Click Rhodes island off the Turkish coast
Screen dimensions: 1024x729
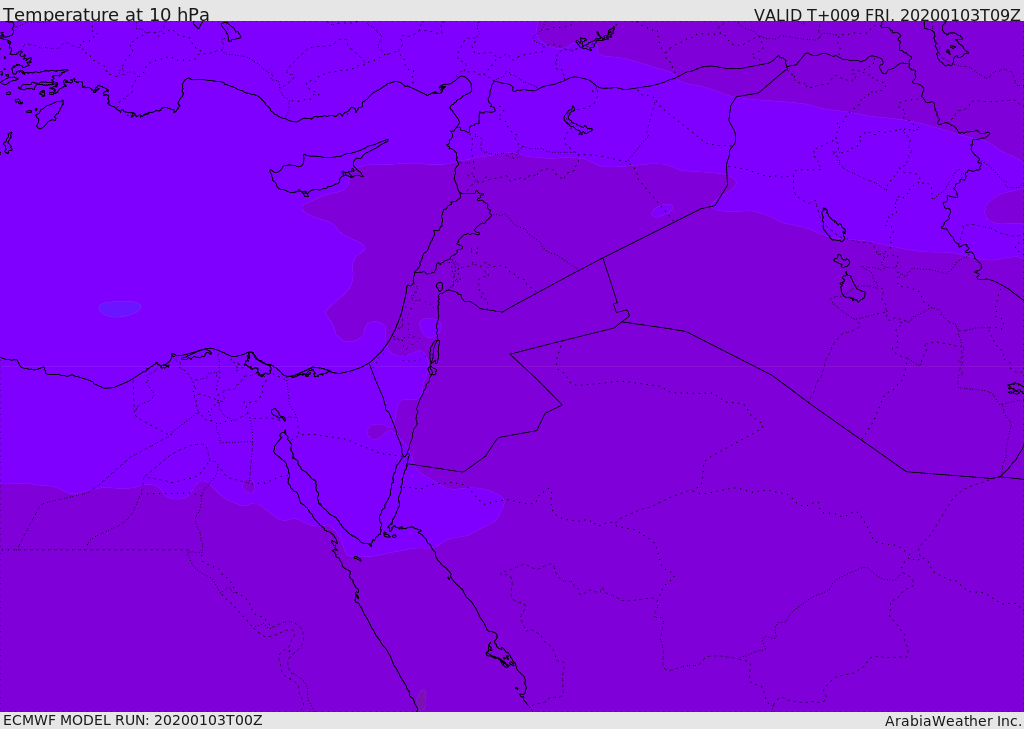(48, 113)
